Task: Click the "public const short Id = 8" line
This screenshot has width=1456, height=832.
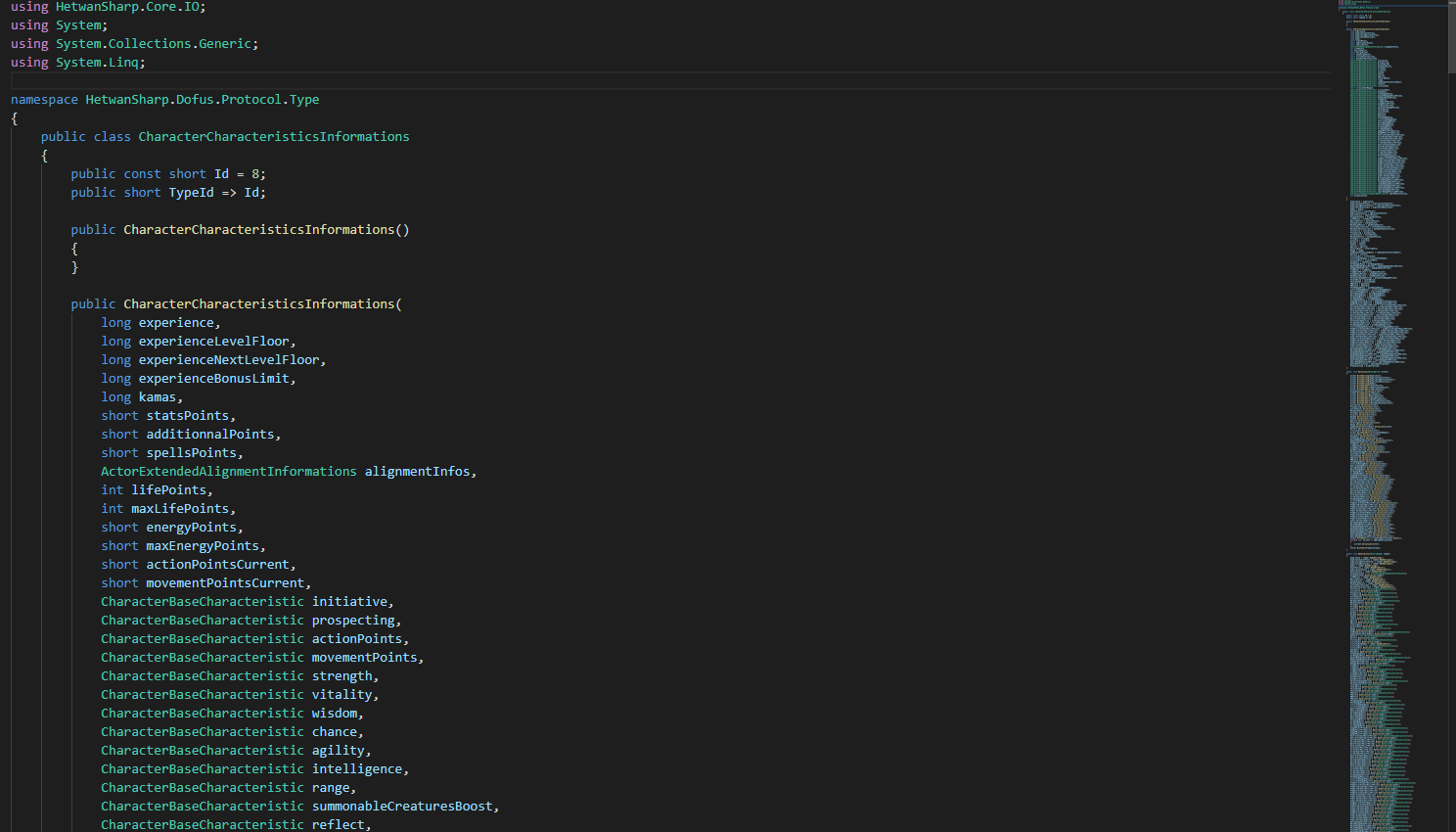Action: point(168,174)
